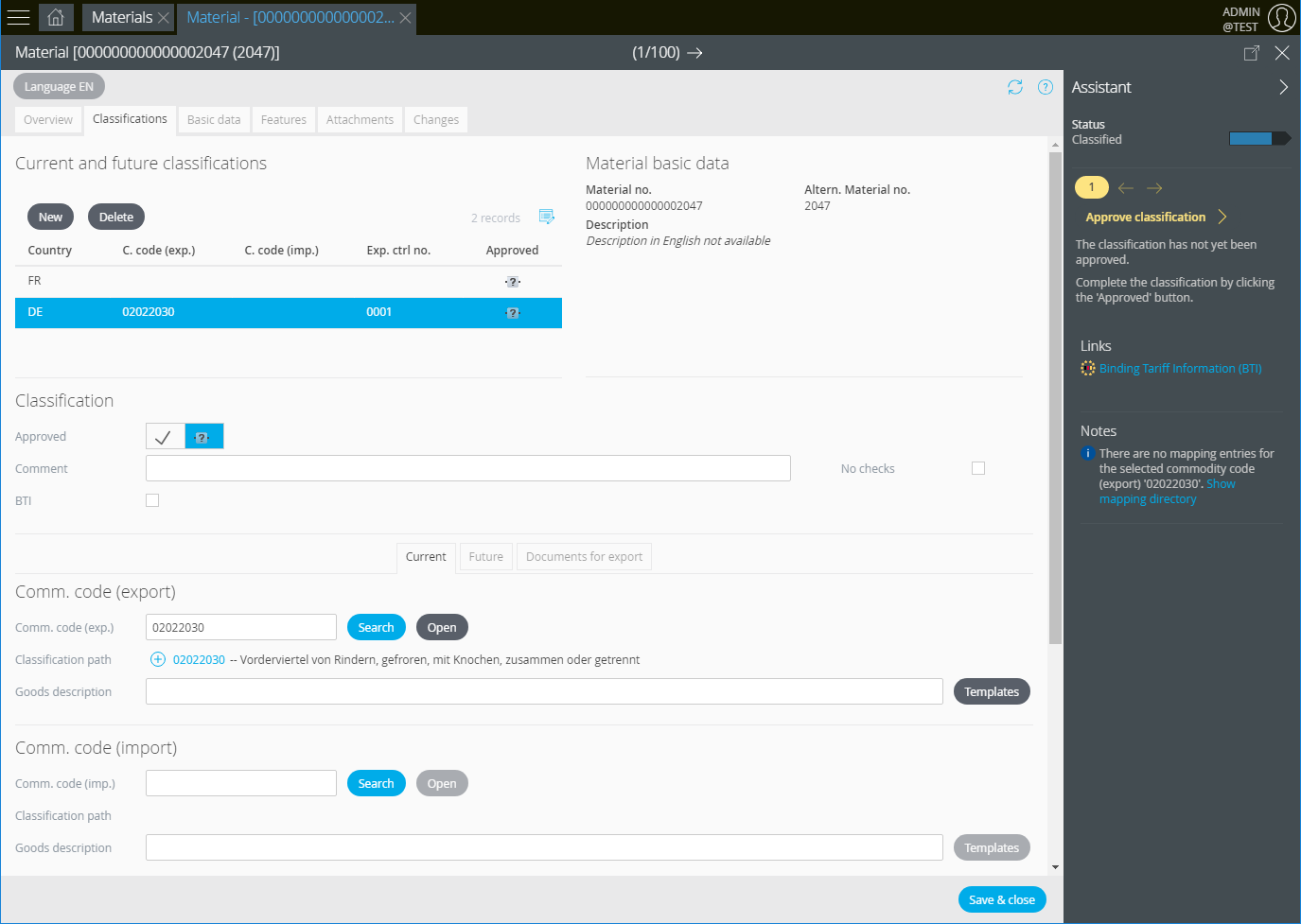Click the Comment input field
Screen dimensions: 1301x924
[x=468, y=468]
